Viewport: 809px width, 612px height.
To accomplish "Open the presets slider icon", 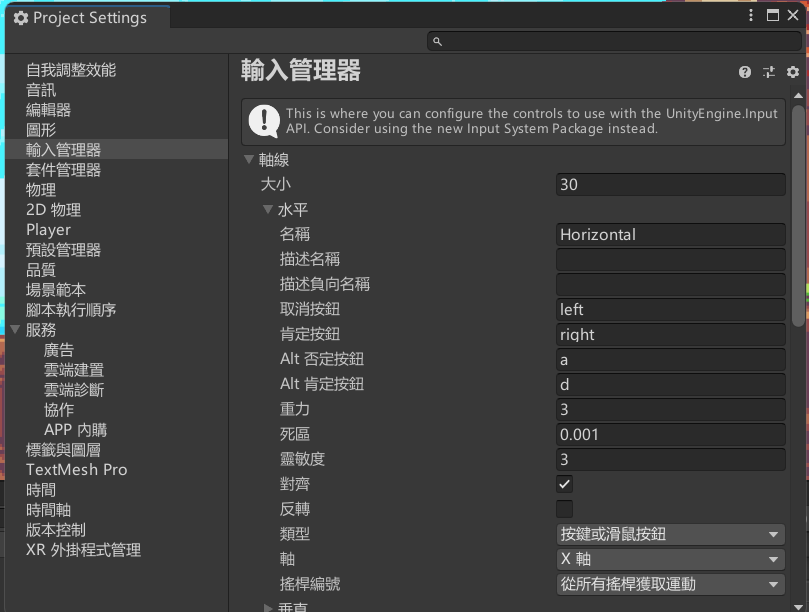I will pos(769,72).
